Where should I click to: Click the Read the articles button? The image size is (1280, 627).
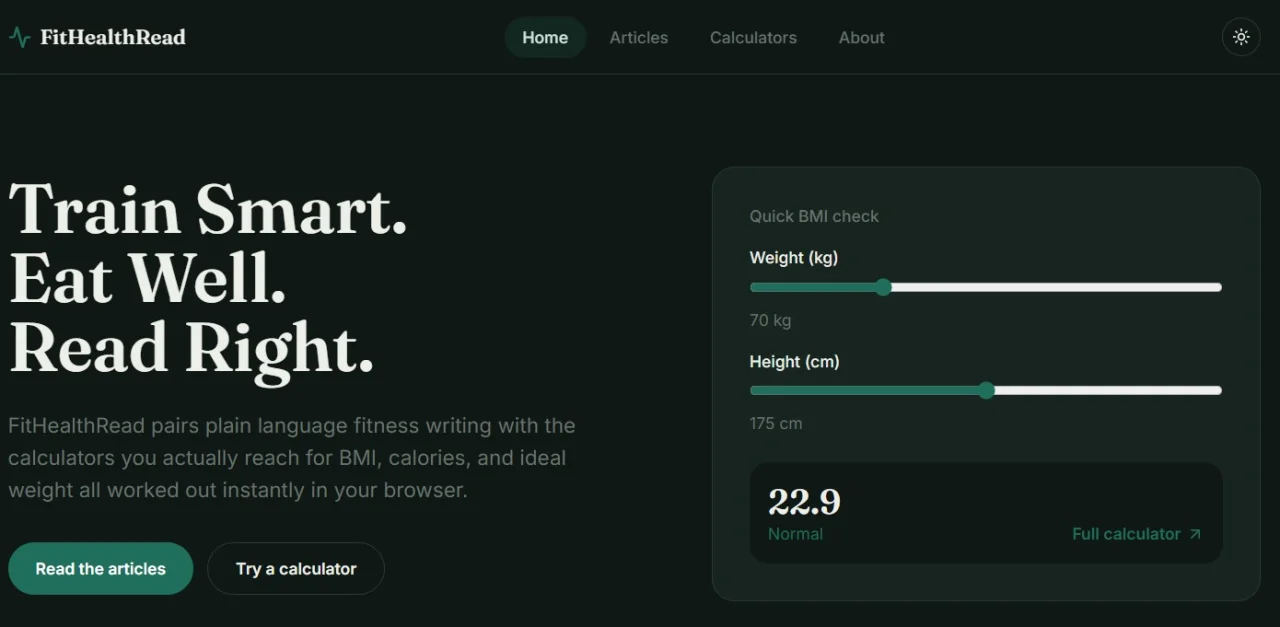pos(100,568)
